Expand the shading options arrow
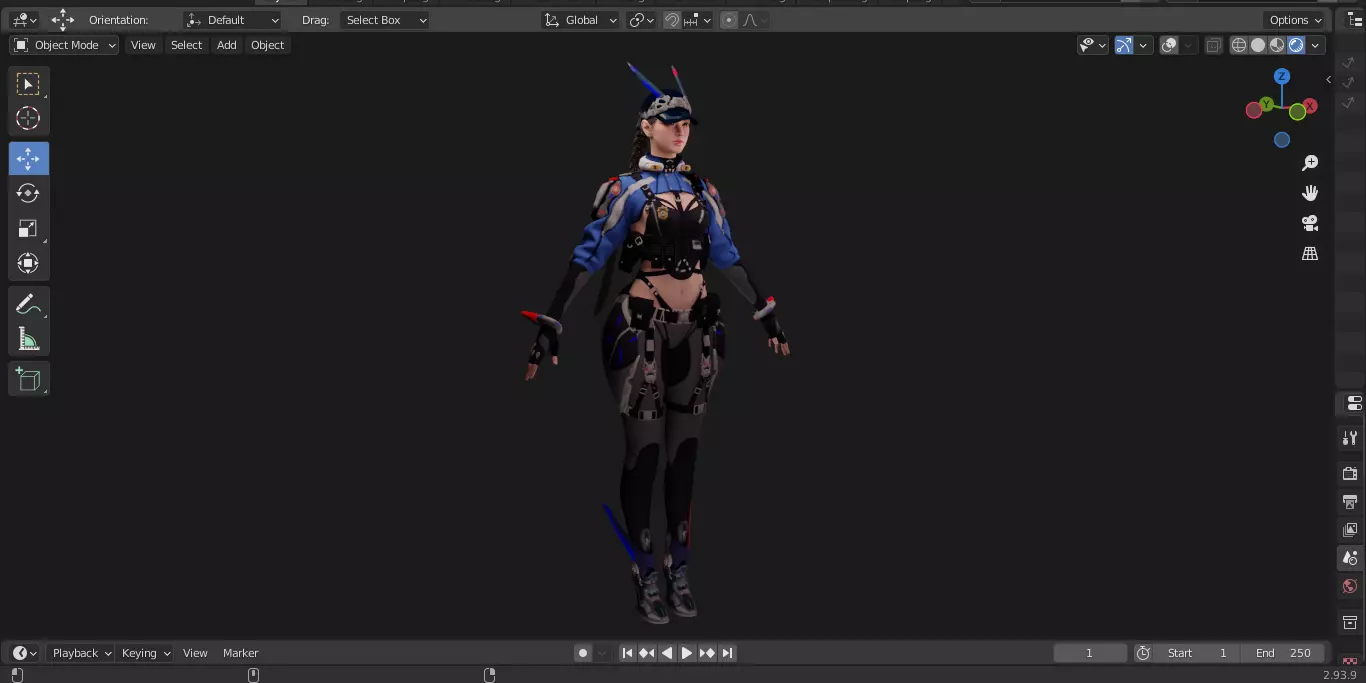The image size is (1366, 683). 1315,45
